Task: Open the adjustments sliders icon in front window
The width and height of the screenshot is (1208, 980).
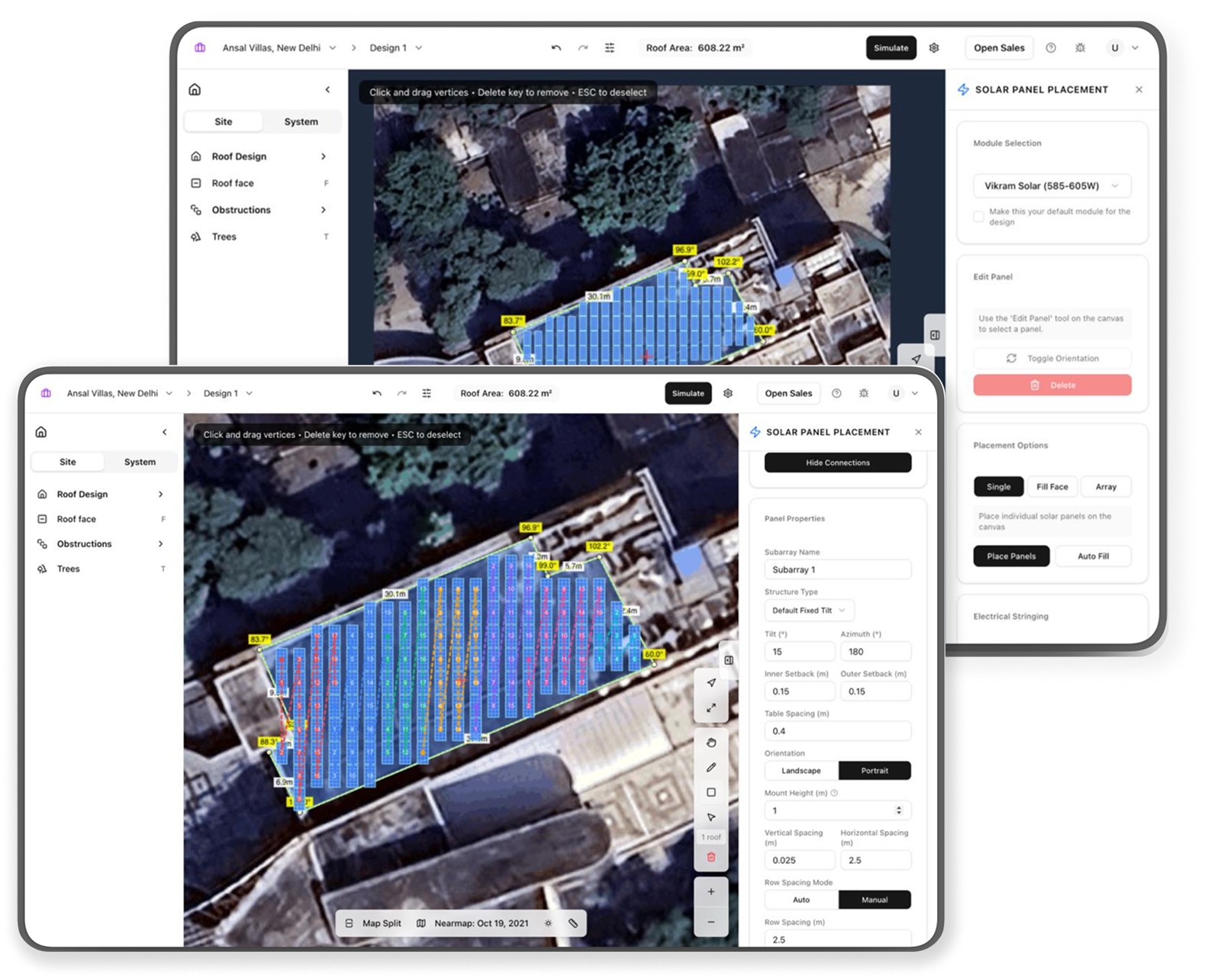Action: pyautogui.click(x=427, y=393)
